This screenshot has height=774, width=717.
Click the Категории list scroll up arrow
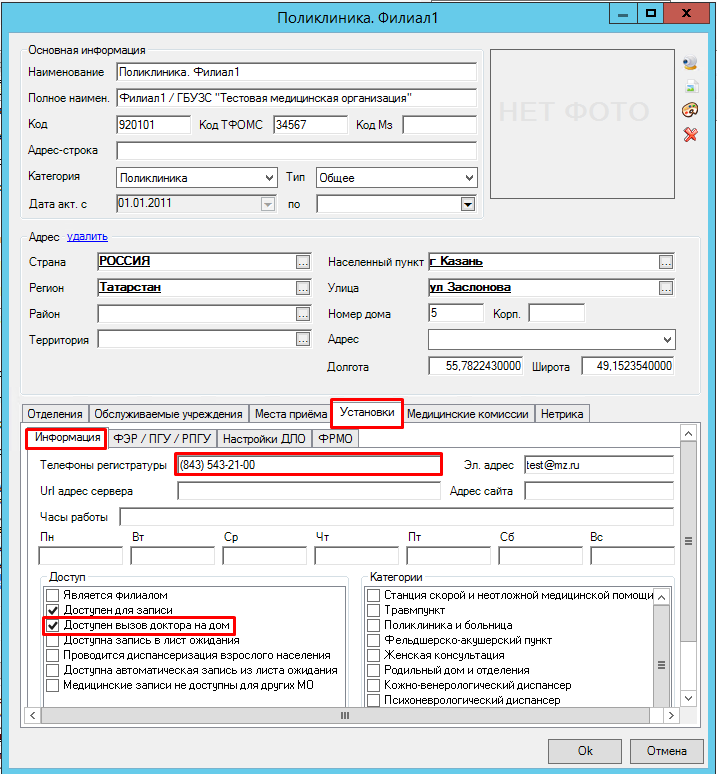[662, 597]
